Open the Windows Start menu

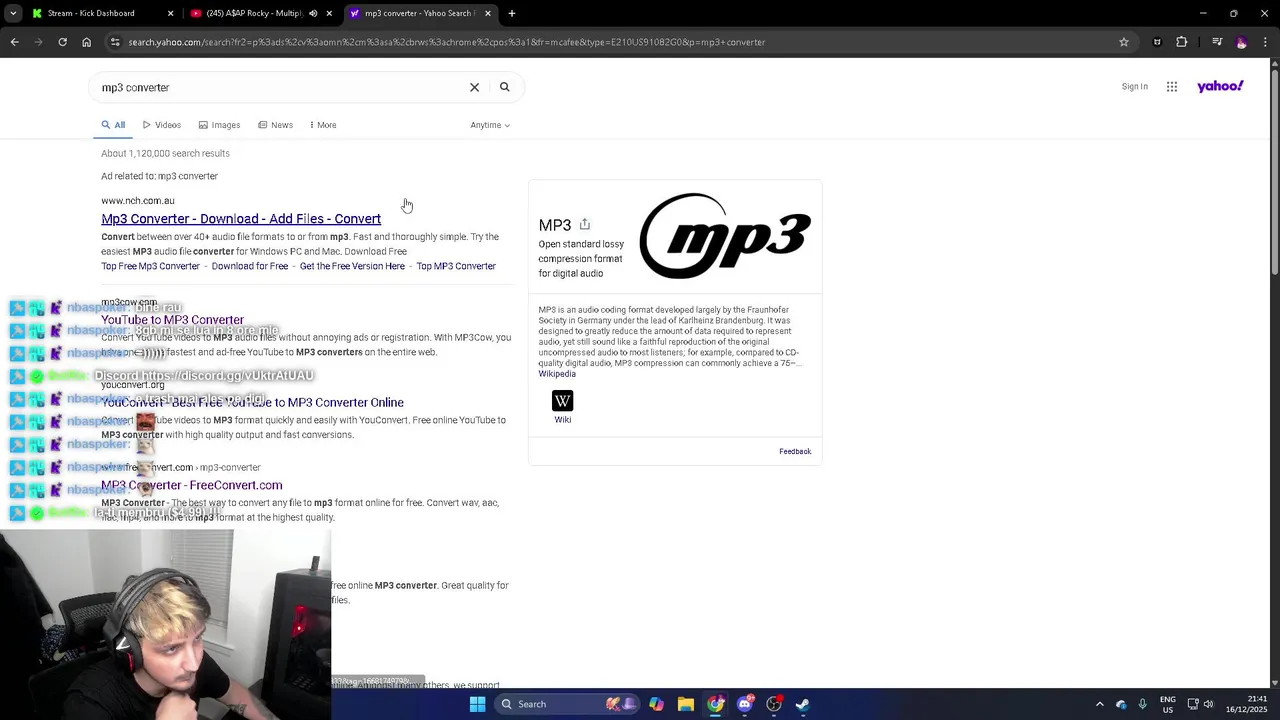tap(478, 704)
